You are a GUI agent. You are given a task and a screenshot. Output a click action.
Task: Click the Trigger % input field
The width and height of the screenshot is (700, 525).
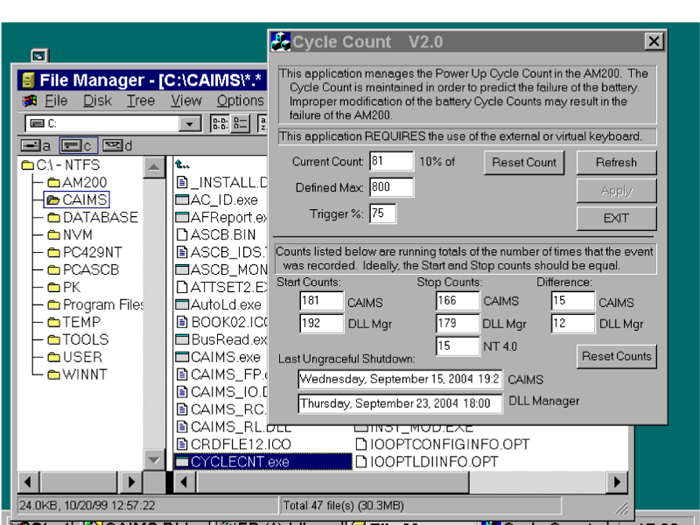[382, 212]
